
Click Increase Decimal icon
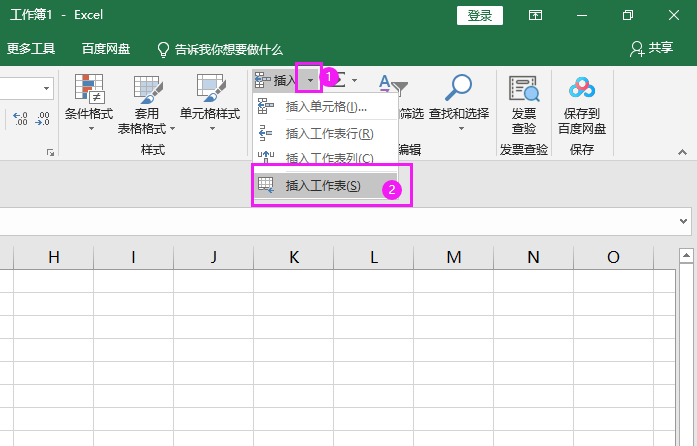[20, 119]
